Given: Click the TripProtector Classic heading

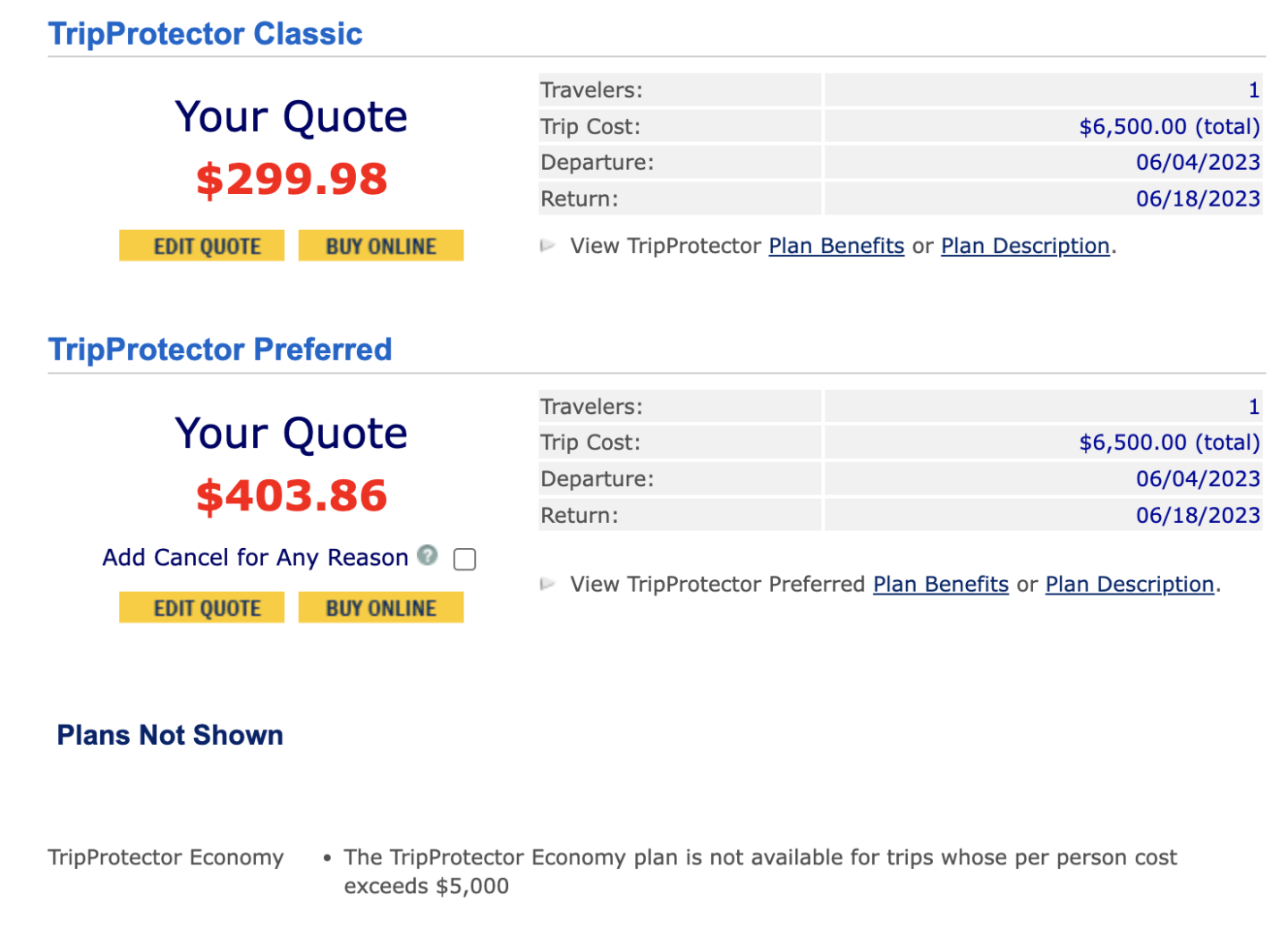Looking at the screenshot, I should (206, 34).
